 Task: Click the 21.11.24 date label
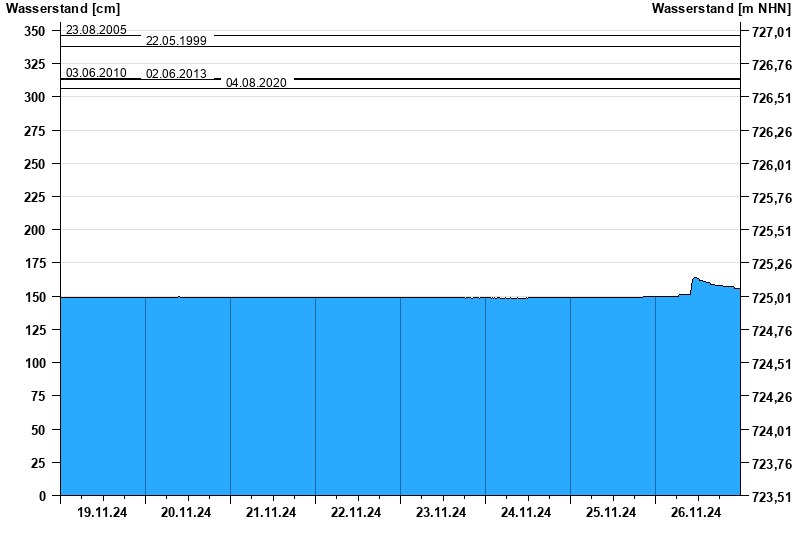click(x=272, y=513)
